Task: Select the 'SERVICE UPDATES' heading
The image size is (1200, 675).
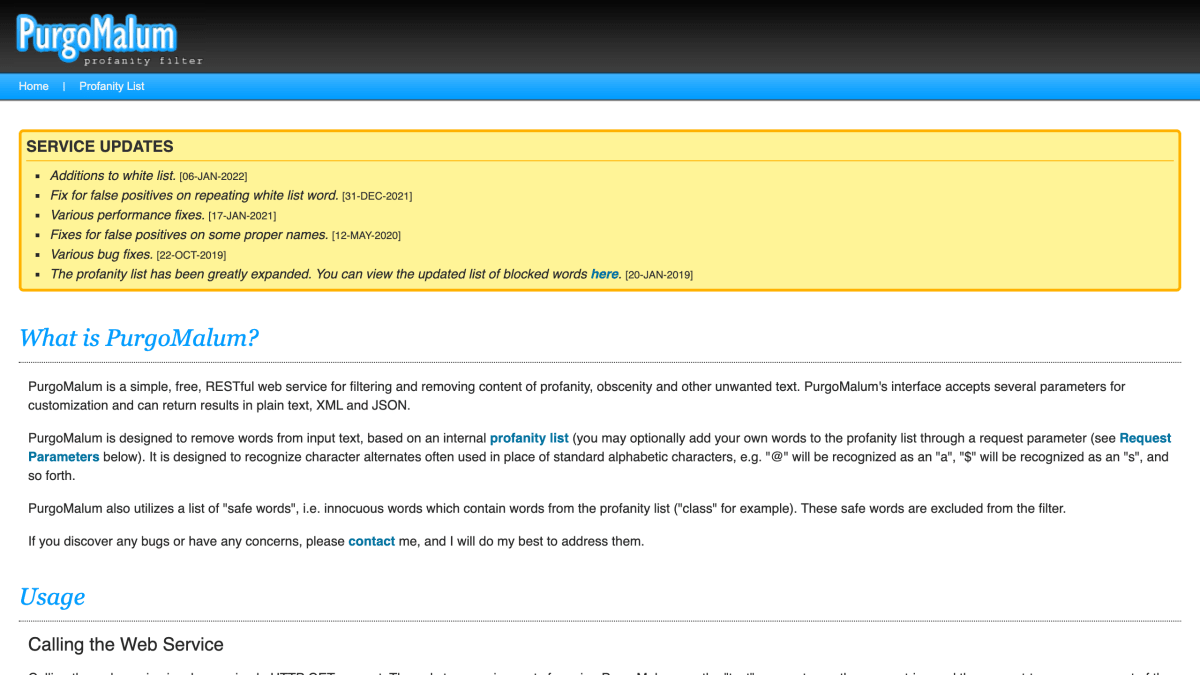Action: pyautogui.click(x=100, y=146)
